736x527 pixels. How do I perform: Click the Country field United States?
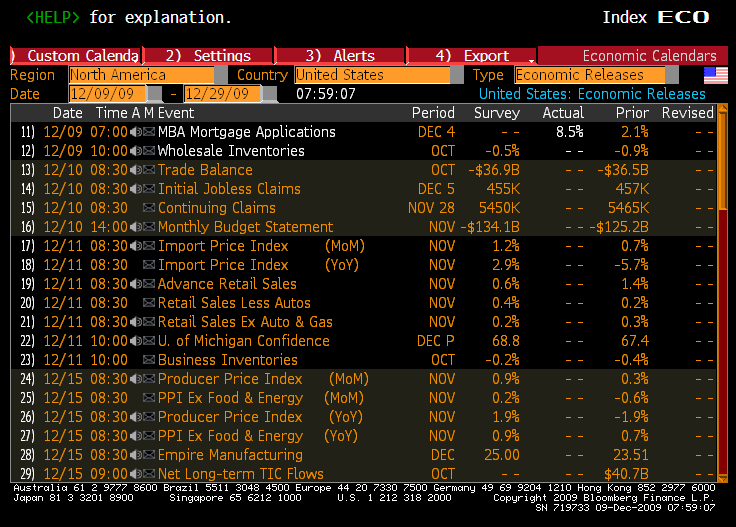[x=373, y=75]
